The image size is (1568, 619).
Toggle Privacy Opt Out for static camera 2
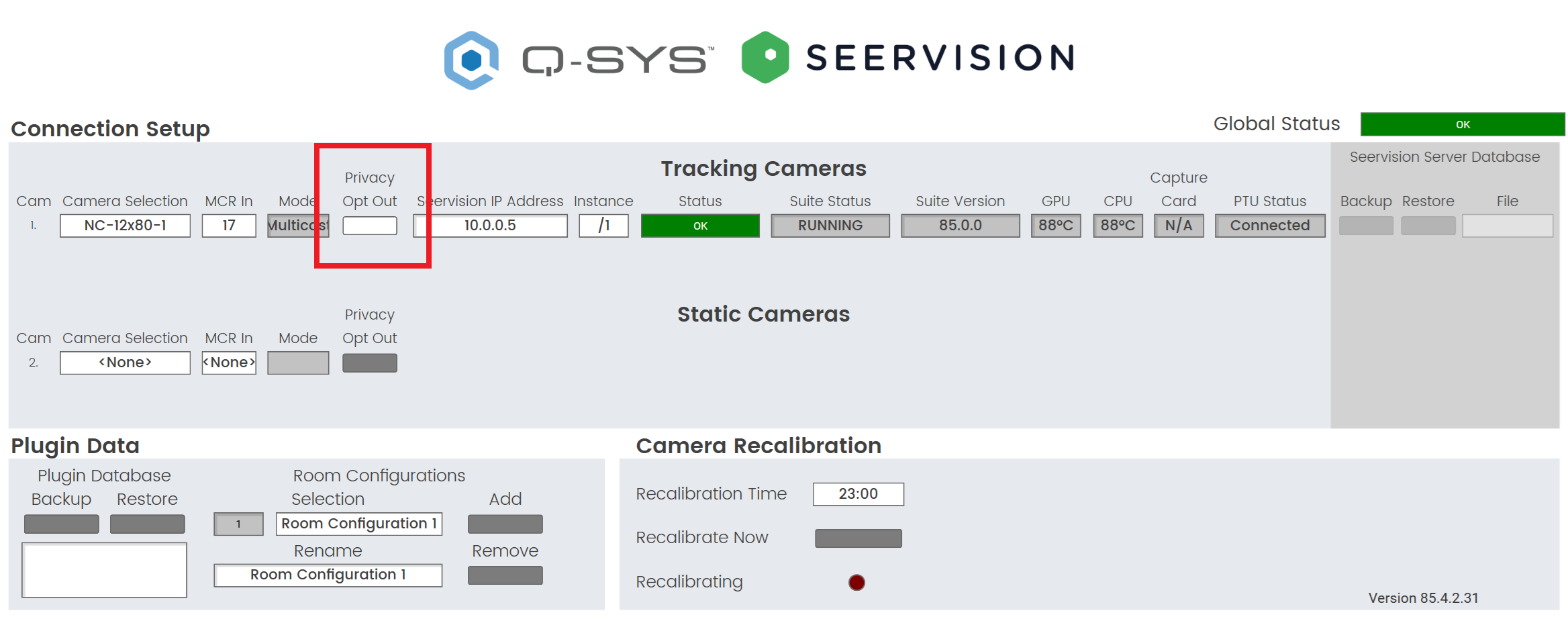pyautogui.click(x=369, y=363)
